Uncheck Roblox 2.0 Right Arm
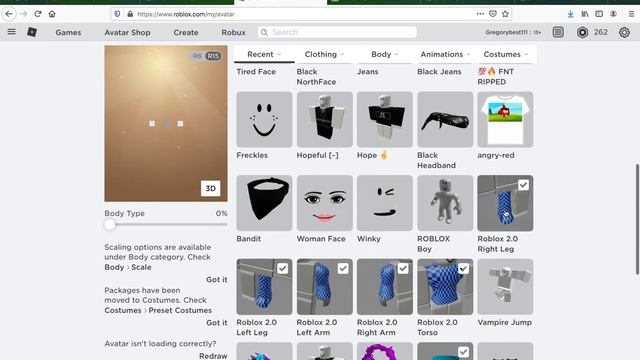640x360 pixels. click(403, 269)
